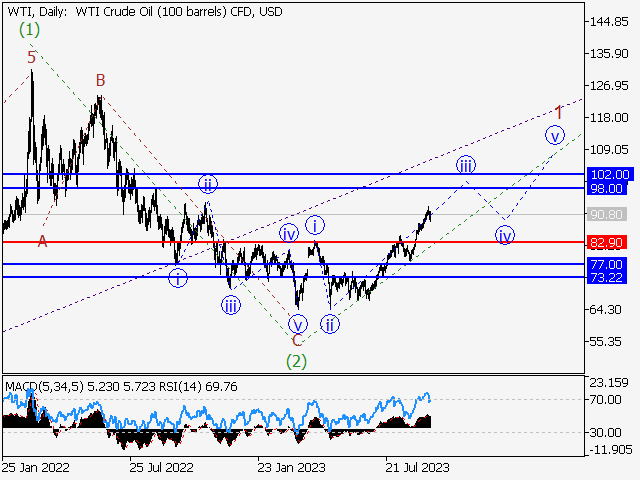Click the green (1) wave label
This screenshot has height=480, width=640.
click(x=30, y=30)
